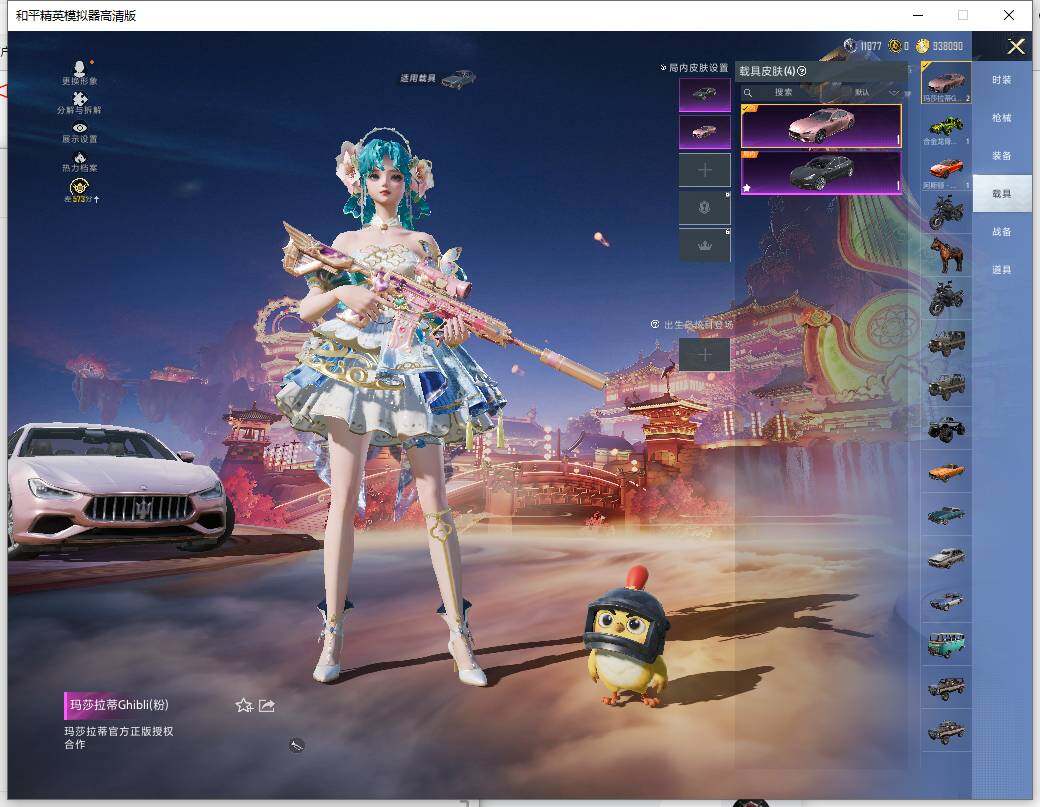The width and height of the screenshot is (1040, 807).
Task: Select the pink Maserati skin card
Action: pos(821,126)
